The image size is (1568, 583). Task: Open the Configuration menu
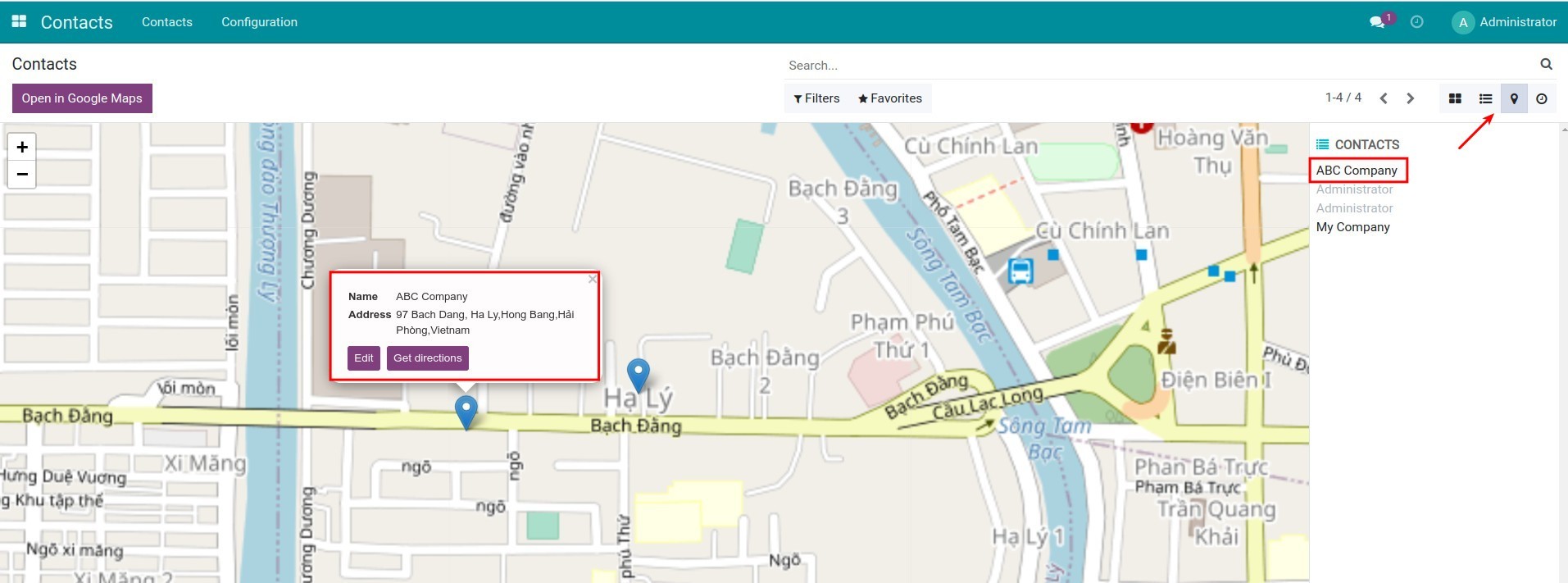259,22
